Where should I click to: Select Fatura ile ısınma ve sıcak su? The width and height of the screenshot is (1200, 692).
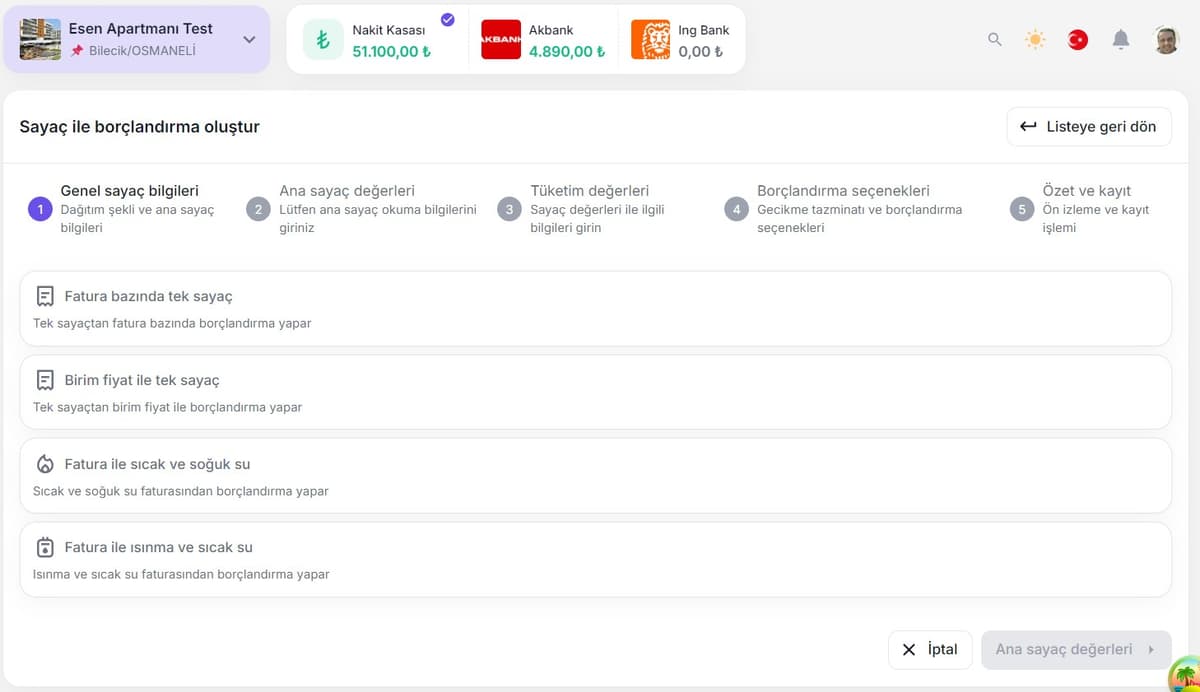click(595, 559)
